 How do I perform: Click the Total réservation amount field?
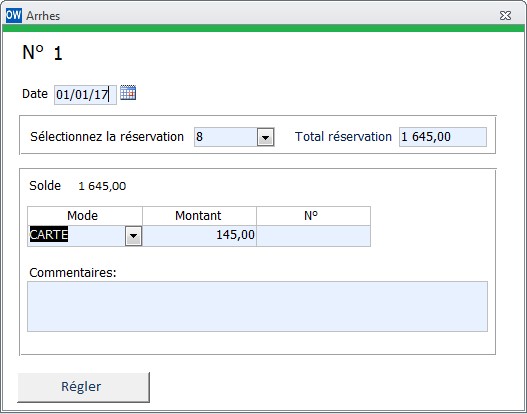tap(443, 137)
